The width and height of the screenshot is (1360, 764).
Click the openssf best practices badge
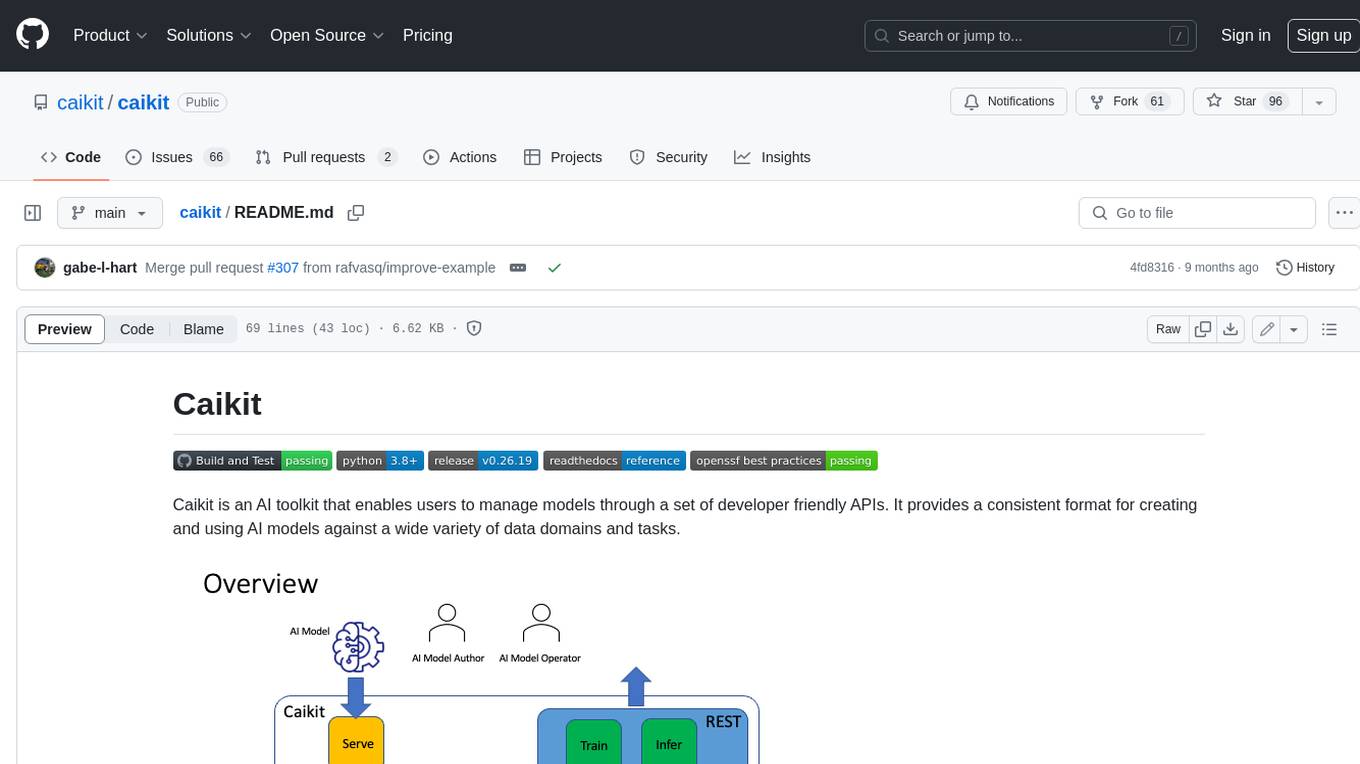(784, 461)
